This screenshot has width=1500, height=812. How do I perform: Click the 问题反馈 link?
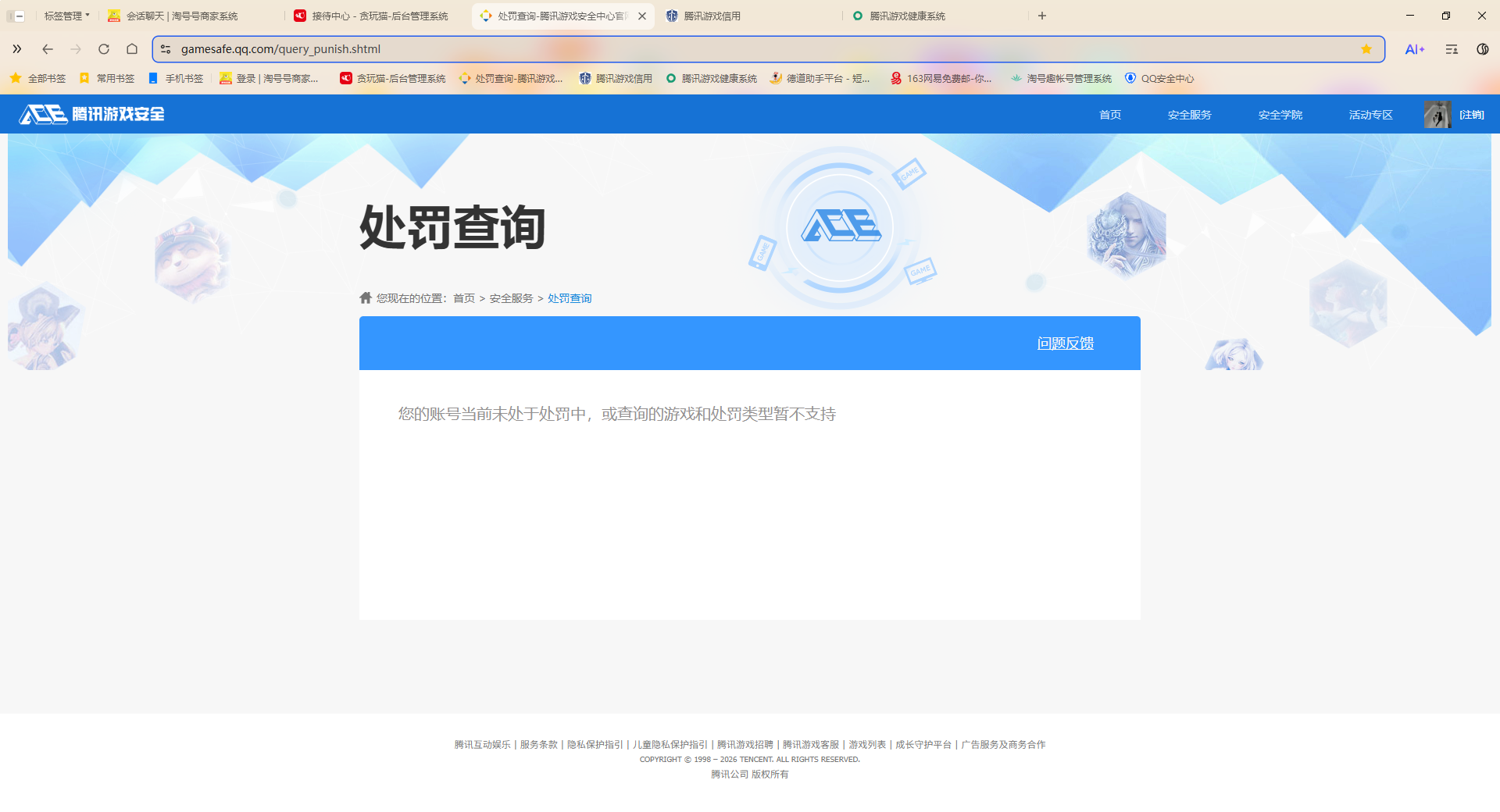(x=1066, y=343)
